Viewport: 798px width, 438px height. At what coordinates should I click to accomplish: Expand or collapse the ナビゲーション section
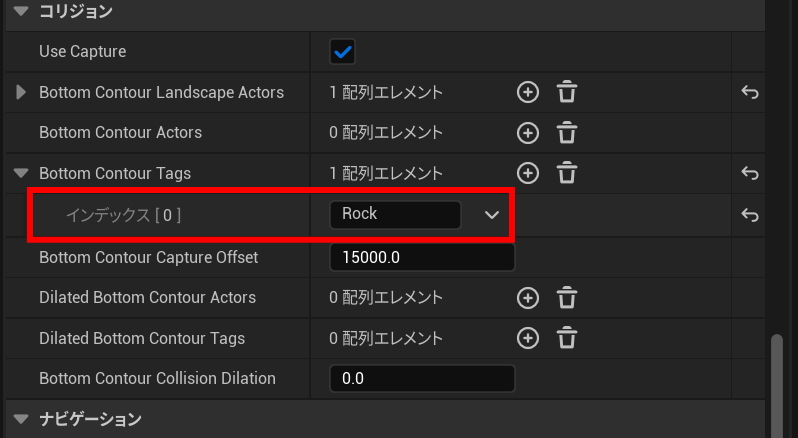(20, 419)
